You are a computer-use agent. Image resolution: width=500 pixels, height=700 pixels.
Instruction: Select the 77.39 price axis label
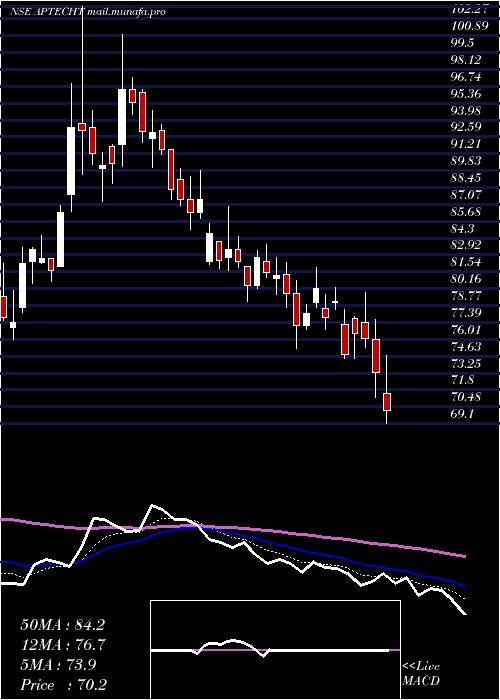pos(466,312)
